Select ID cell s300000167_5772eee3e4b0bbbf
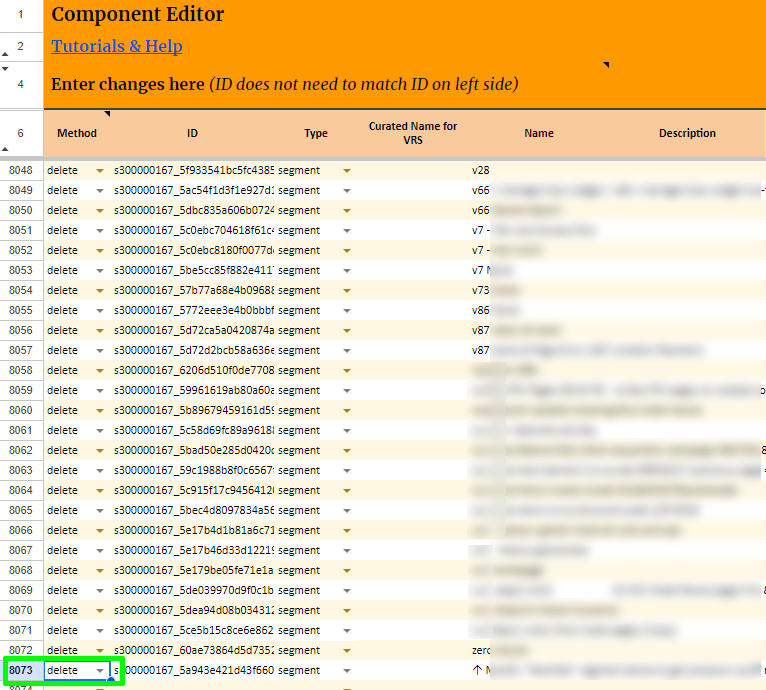The image size is (766, 690). (193, 310)
